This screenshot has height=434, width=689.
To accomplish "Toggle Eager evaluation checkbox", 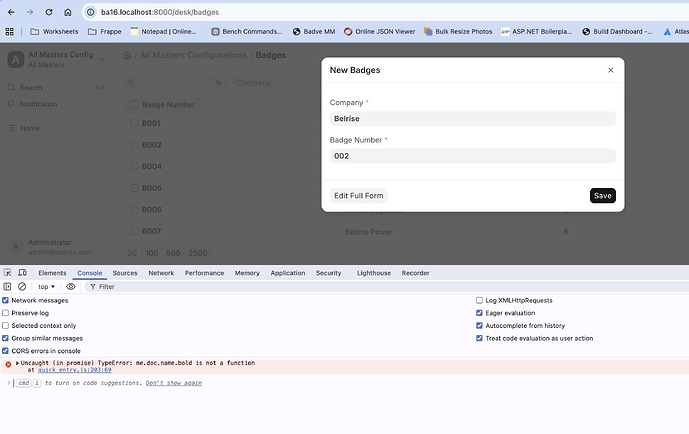I will [x=479, y=313].
